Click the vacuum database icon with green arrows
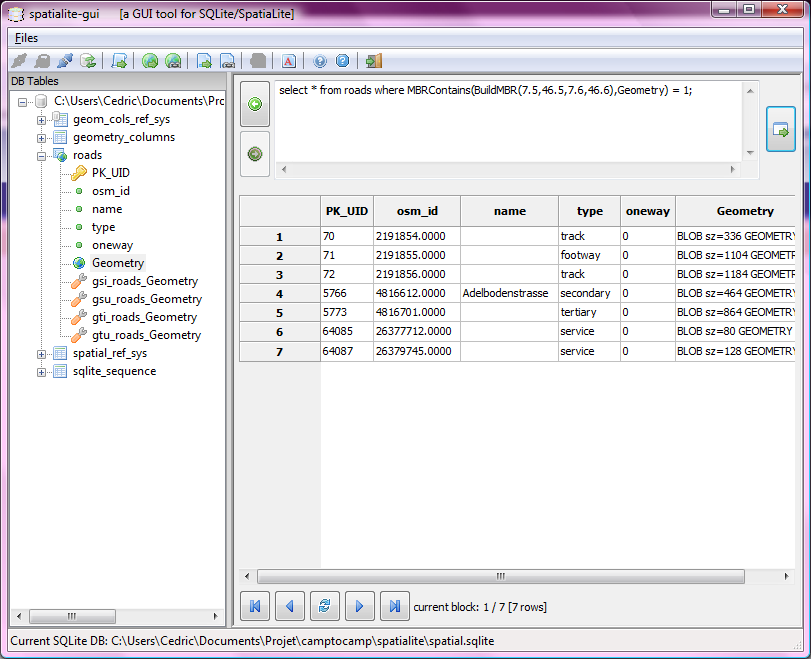The image size is (811, 659). [88, 61]
